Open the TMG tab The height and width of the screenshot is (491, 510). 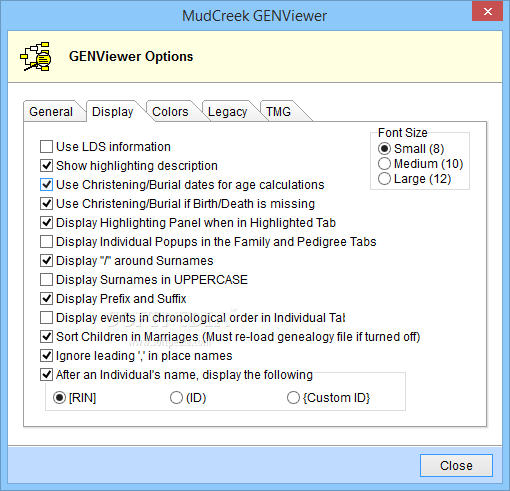pyautogui.click(x=278, y=112)
